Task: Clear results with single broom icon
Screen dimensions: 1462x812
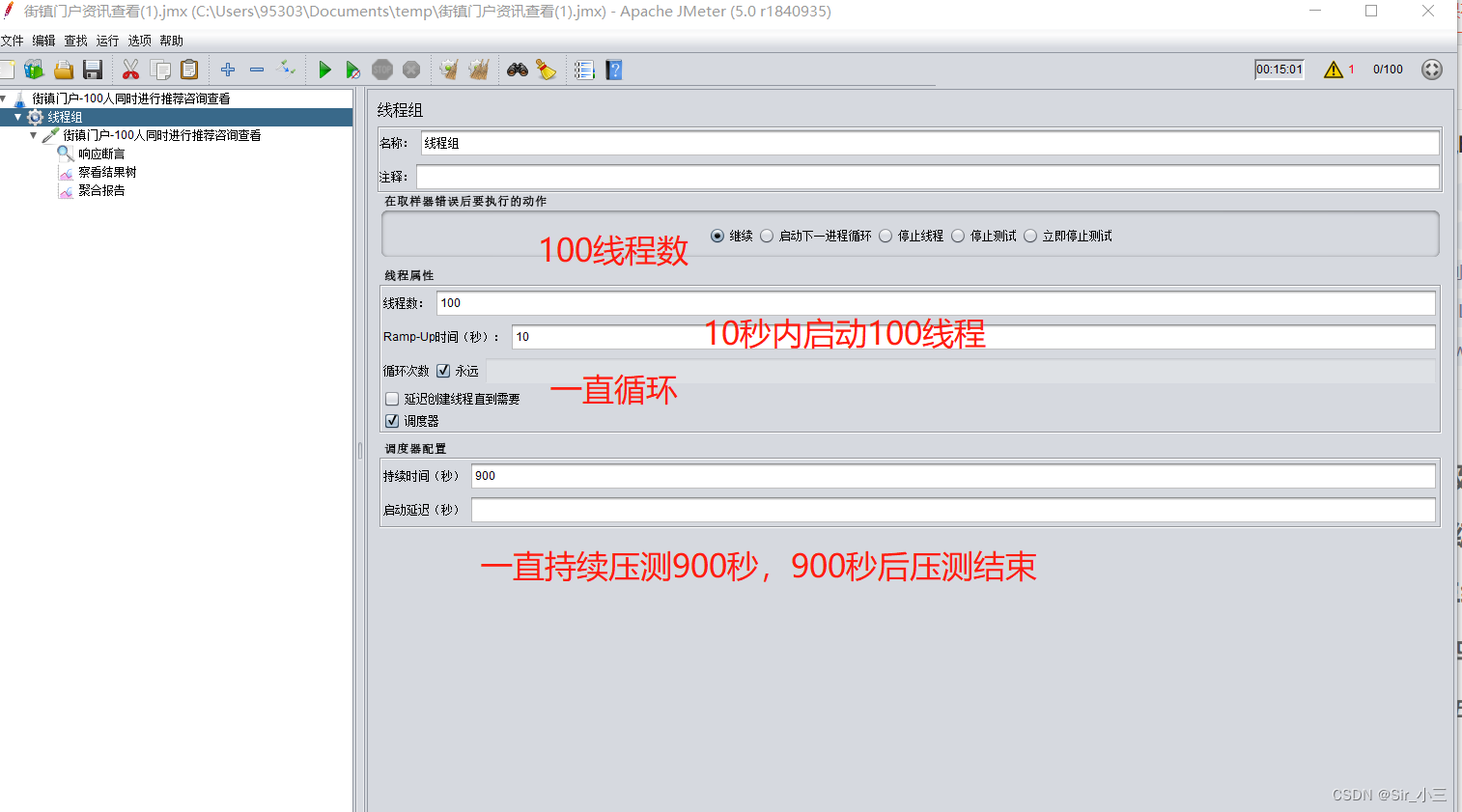Action: (449, 70)
